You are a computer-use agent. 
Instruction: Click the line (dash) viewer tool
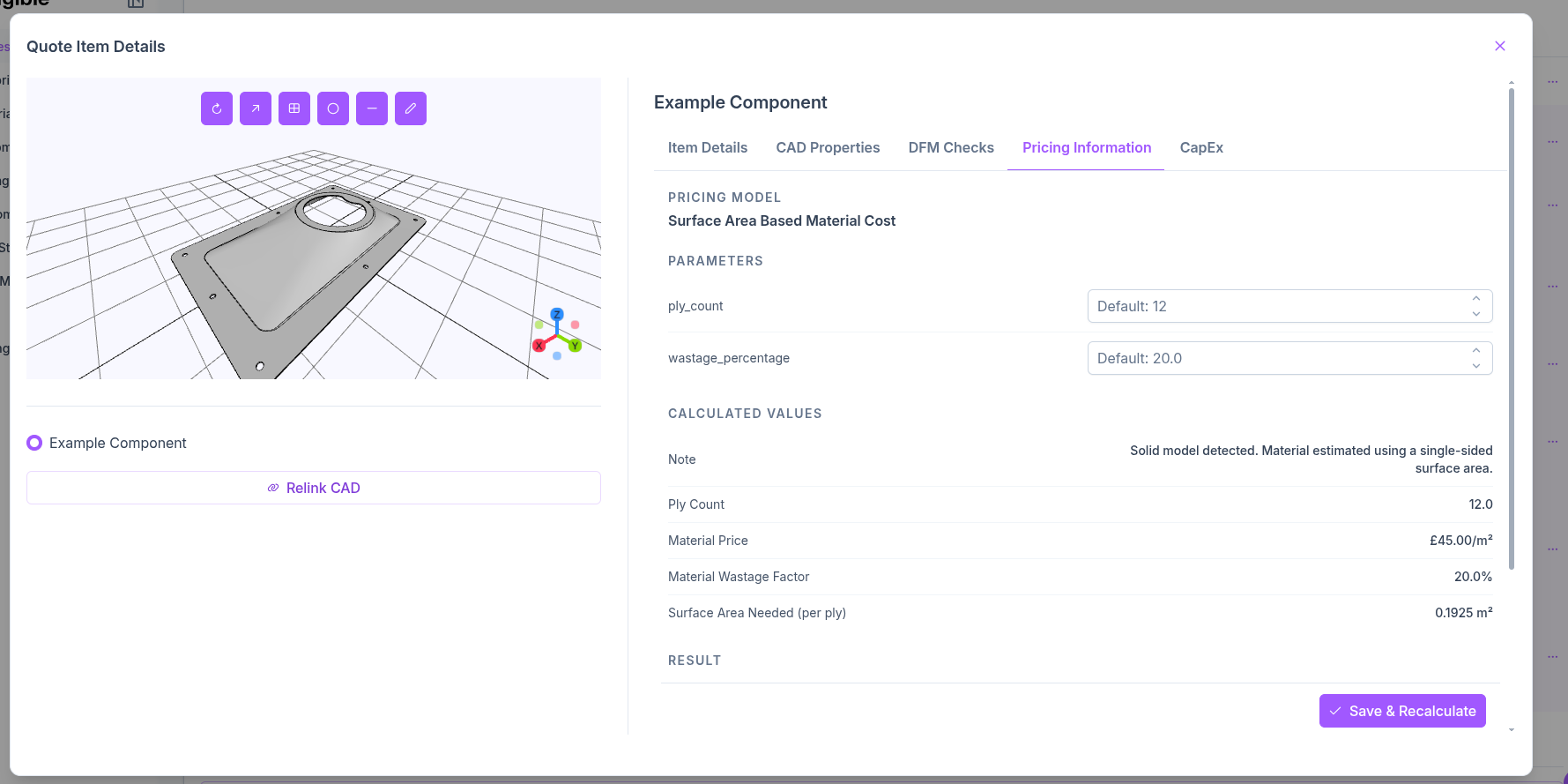pyautogui.click(x=372, y=108)
